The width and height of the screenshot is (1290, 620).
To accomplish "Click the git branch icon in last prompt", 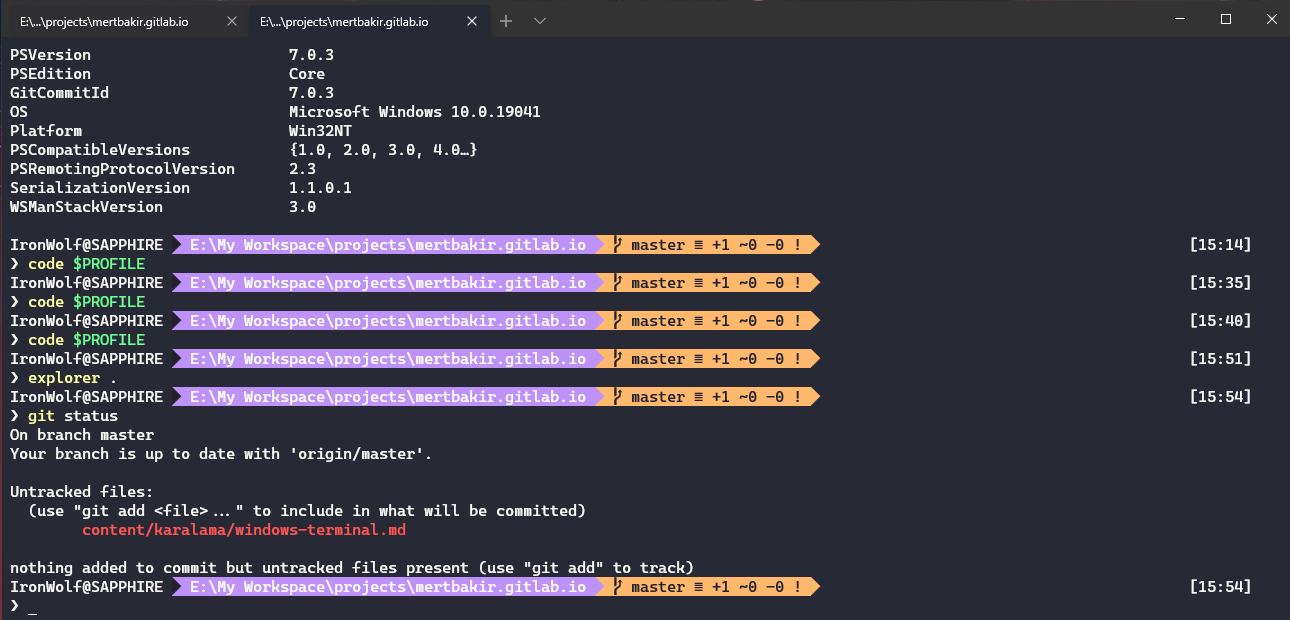I will point(618,587).
